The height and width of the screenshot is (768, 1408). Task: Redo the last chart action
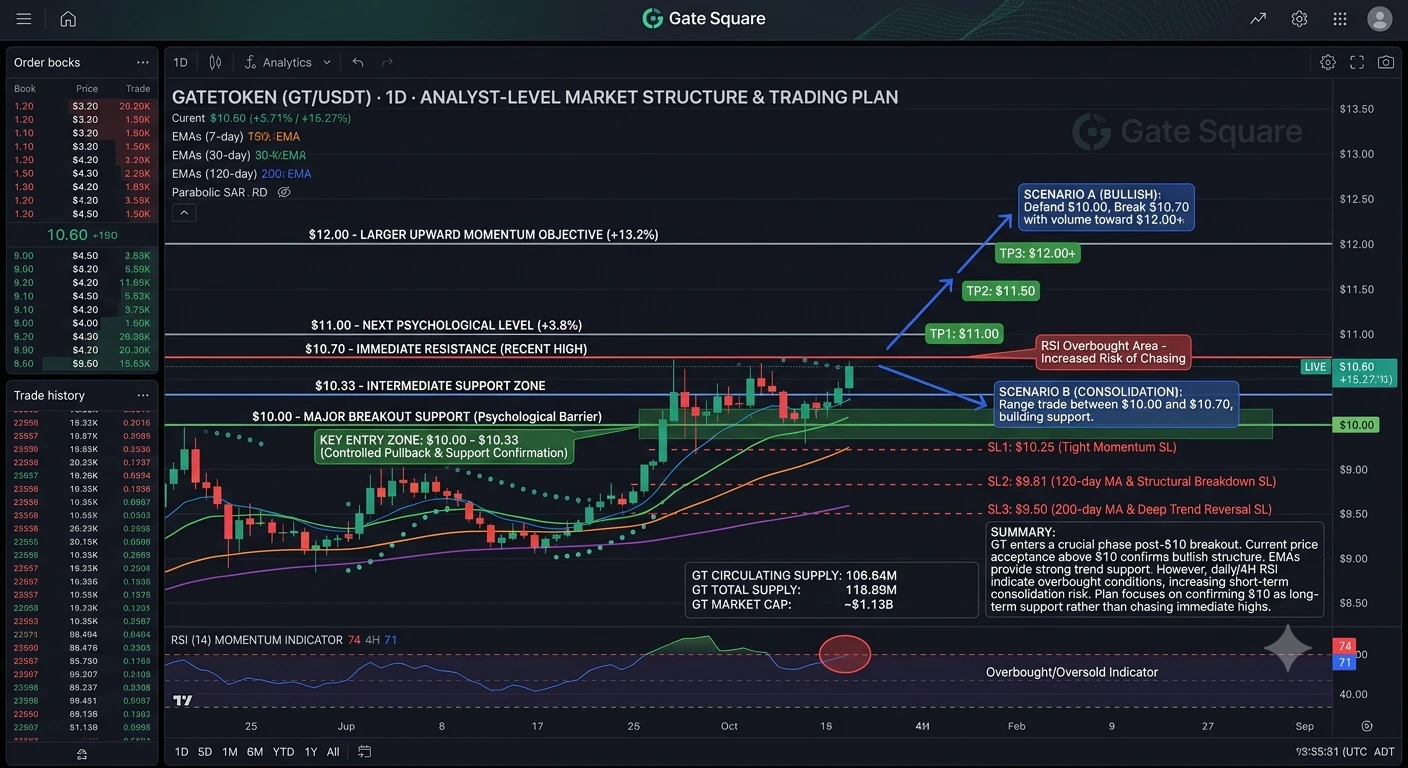[386, 62]
